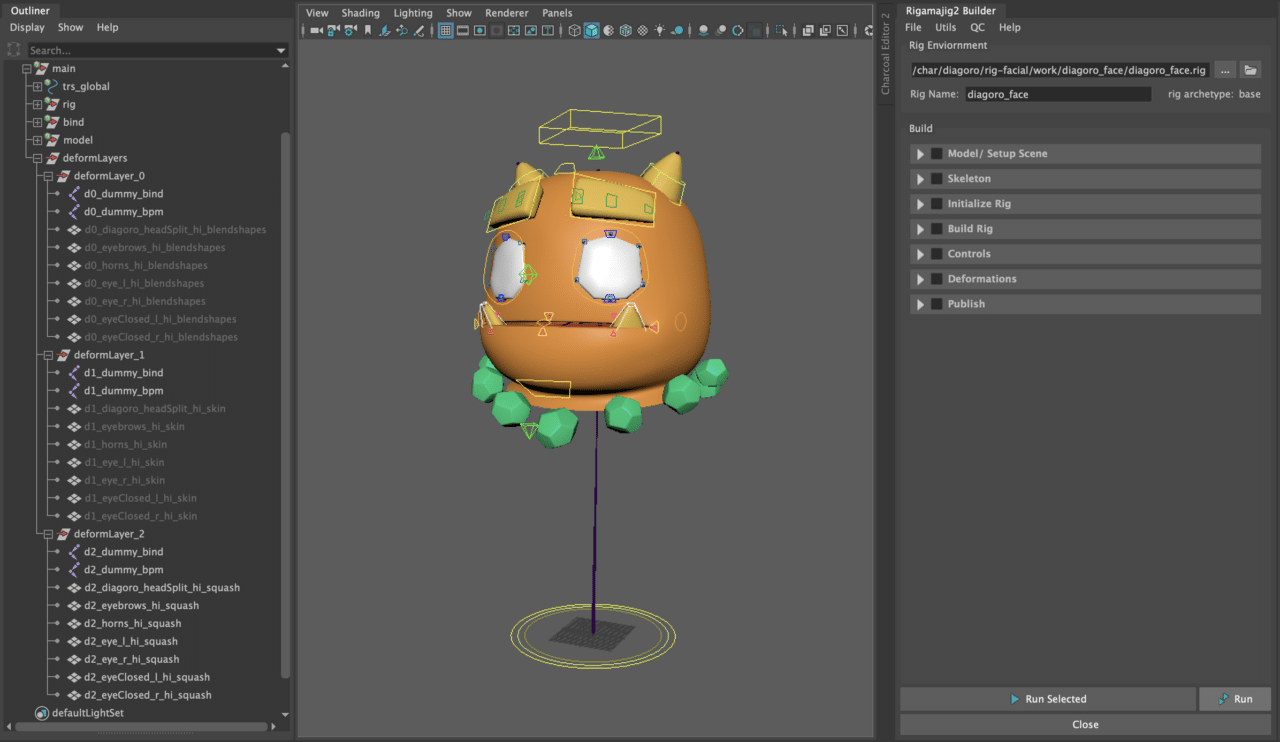Click the smooth shade all cube icon
Viewport: 1280px width, 742px height.
click(x=591, y=30)
